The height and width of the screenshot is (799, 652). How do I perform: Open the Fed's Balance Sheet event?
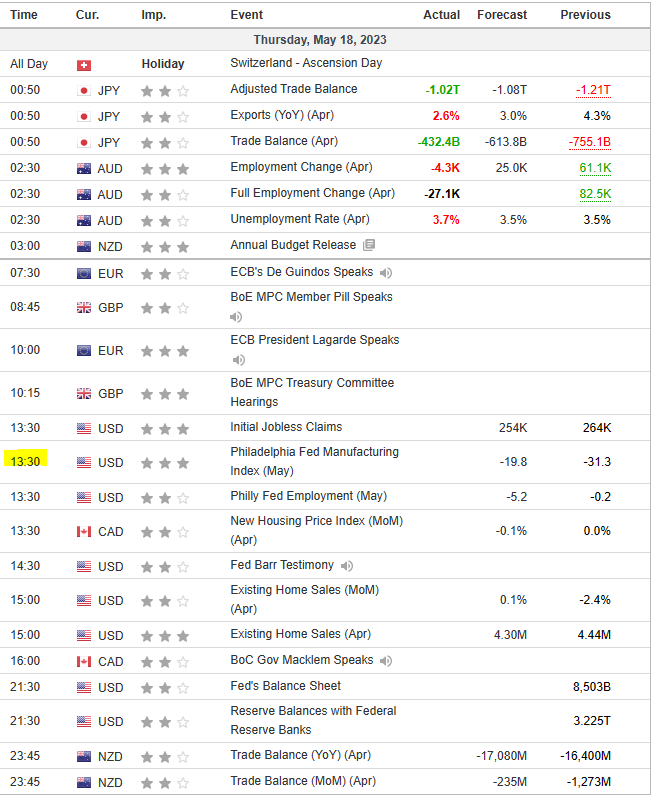285,686
